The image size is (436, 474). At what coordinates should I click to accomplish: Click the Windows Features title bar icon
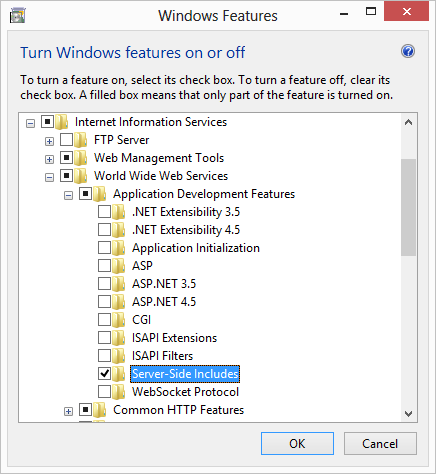18,16
